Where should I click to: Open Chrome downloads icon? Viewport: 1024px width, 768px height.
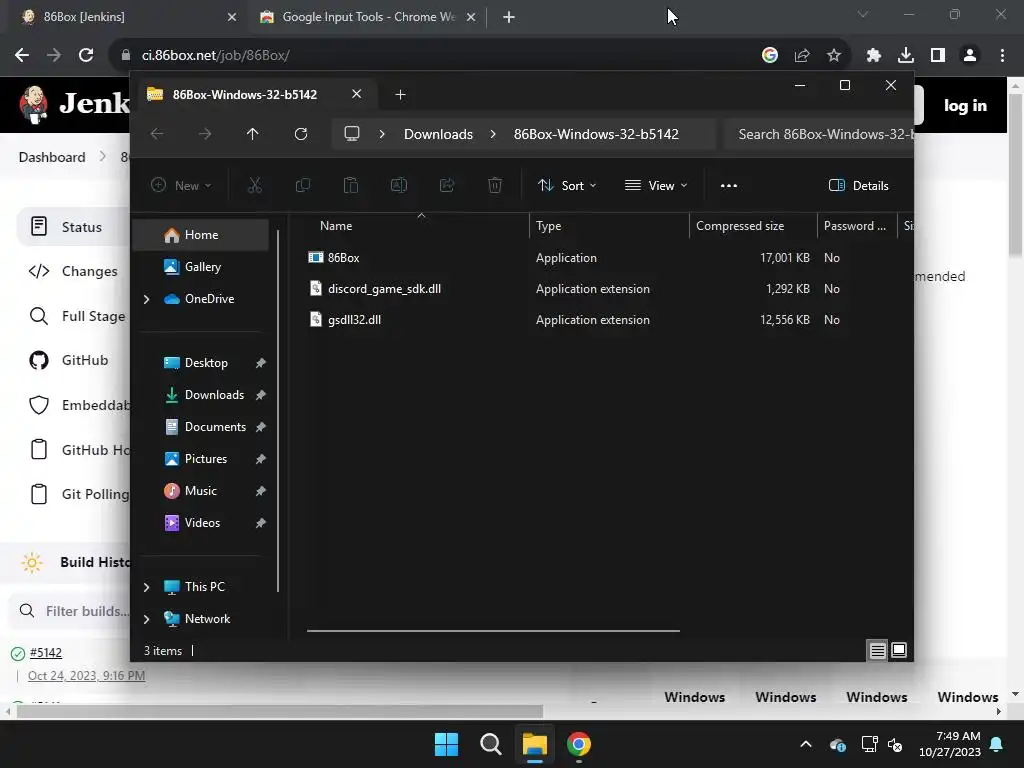click(906, 55)
